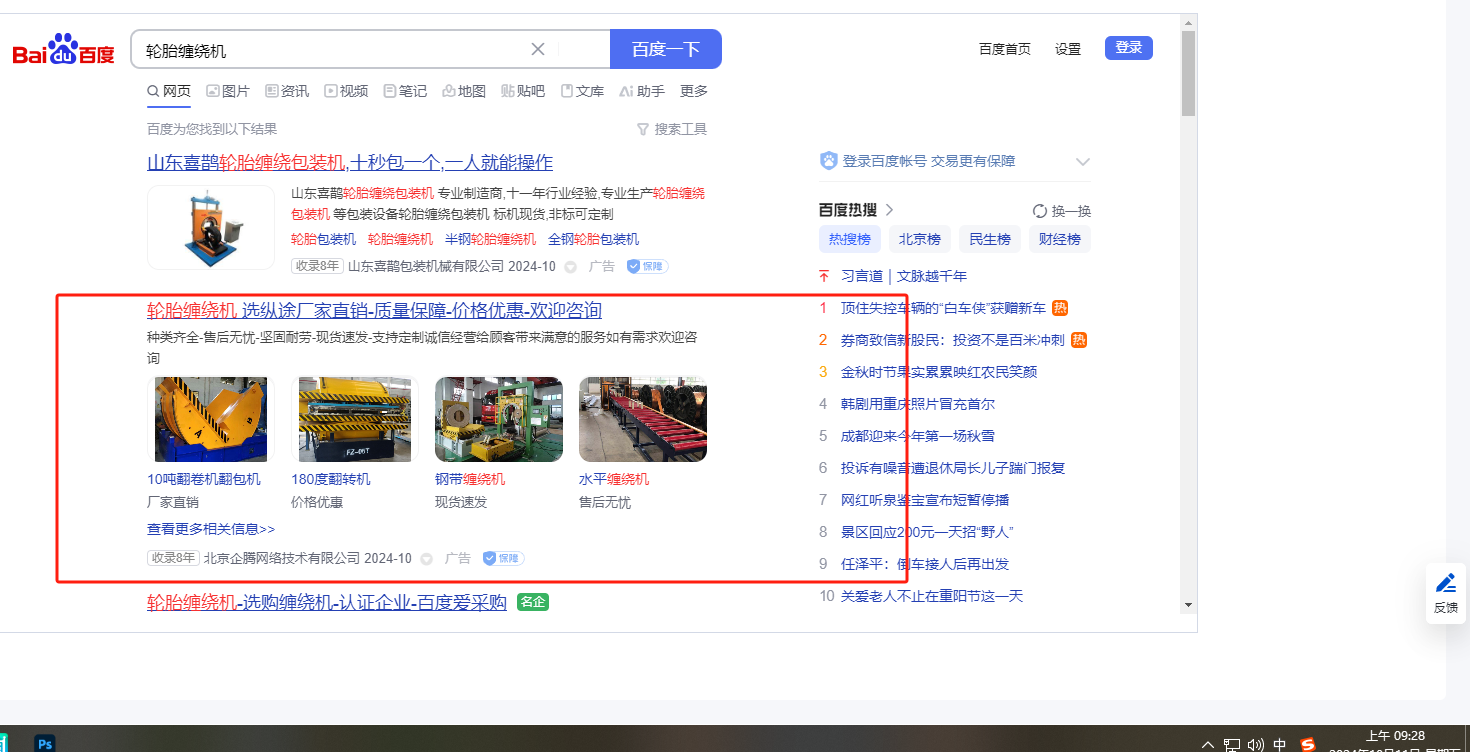Open result 轮胎缠绕机-选购缠绕机-认证企业-百度爱采购

327,602
